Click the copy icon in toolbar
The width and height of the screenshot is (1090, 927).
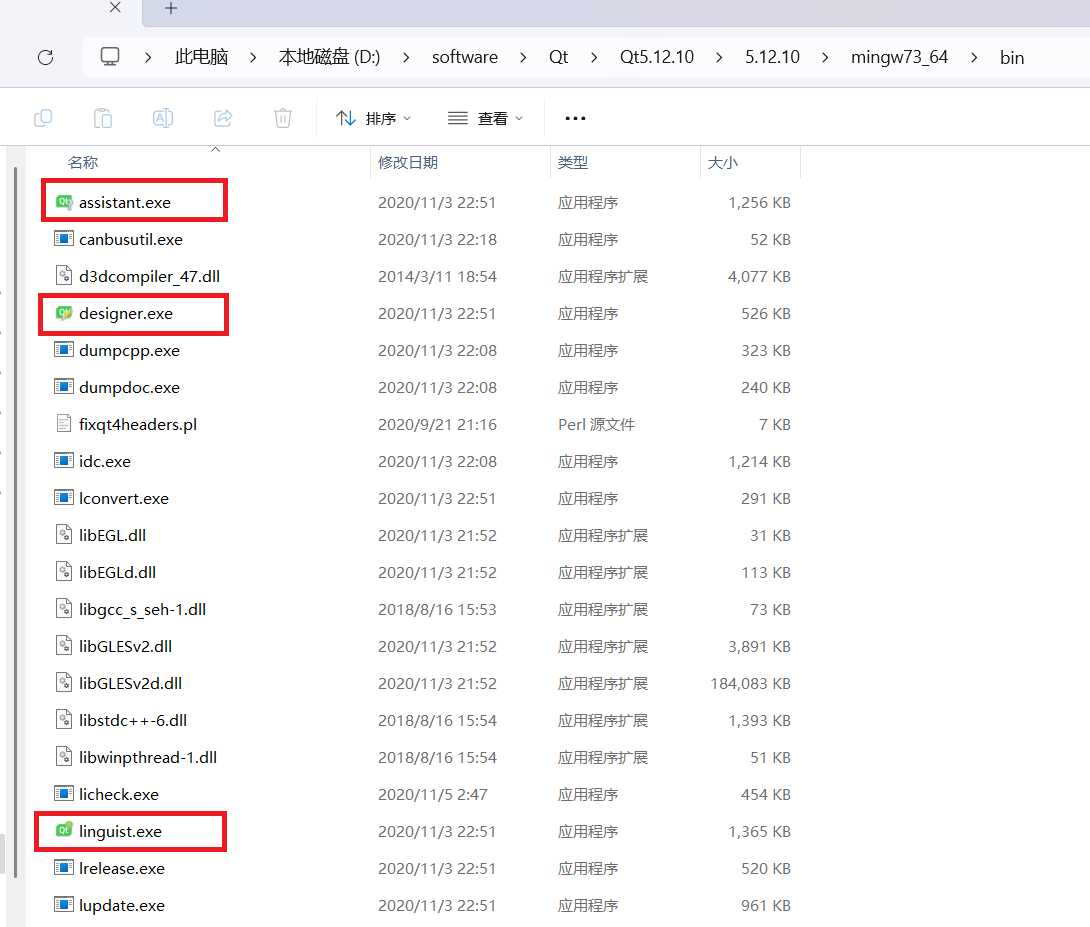tap(43, 118)
